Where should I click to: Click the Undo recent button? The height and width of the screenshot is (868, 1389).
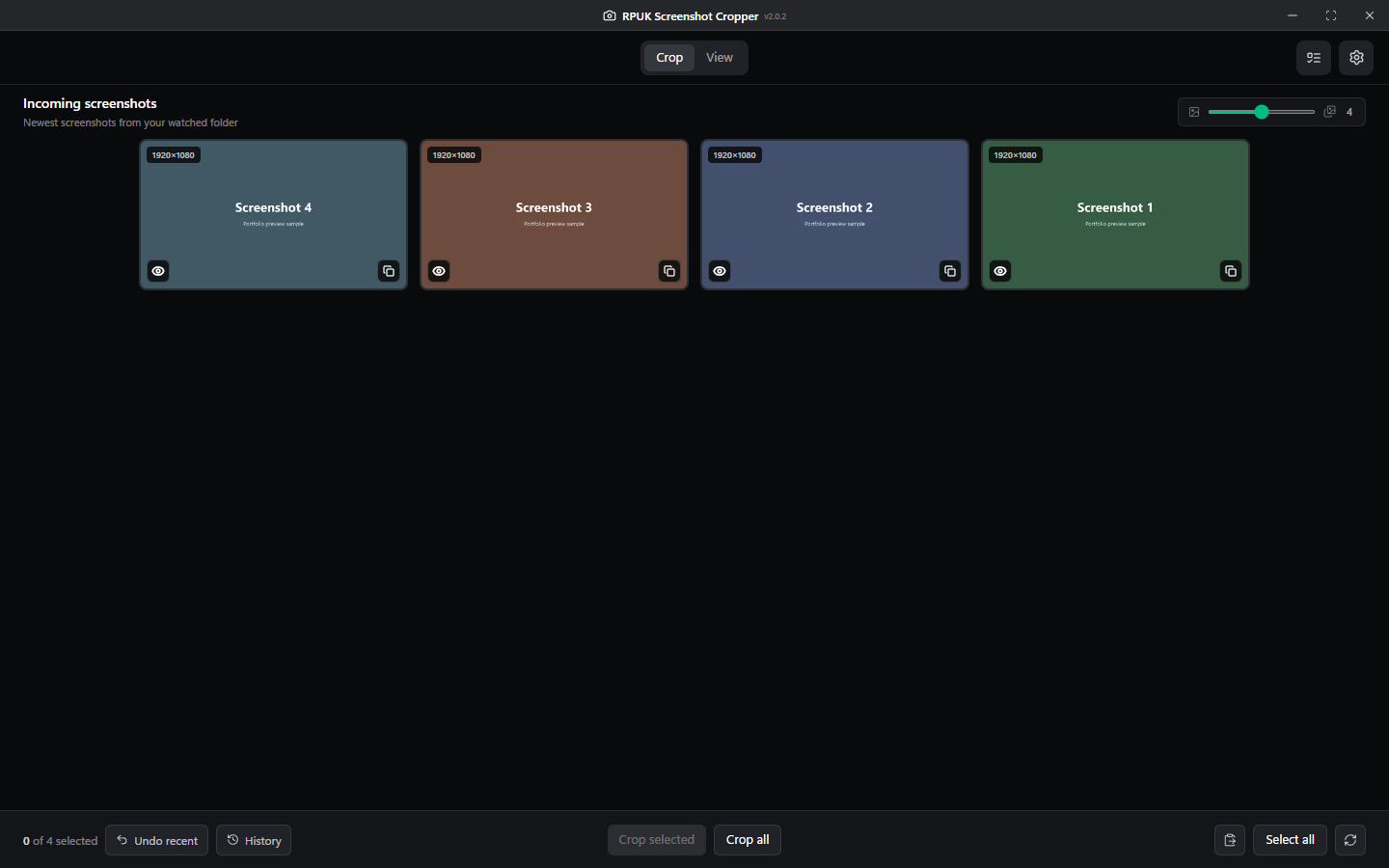[157, 840]
